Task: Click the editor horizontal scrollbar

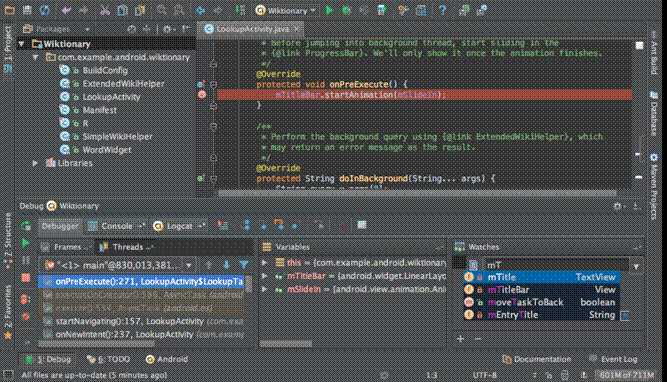Action: pos(417,193)
